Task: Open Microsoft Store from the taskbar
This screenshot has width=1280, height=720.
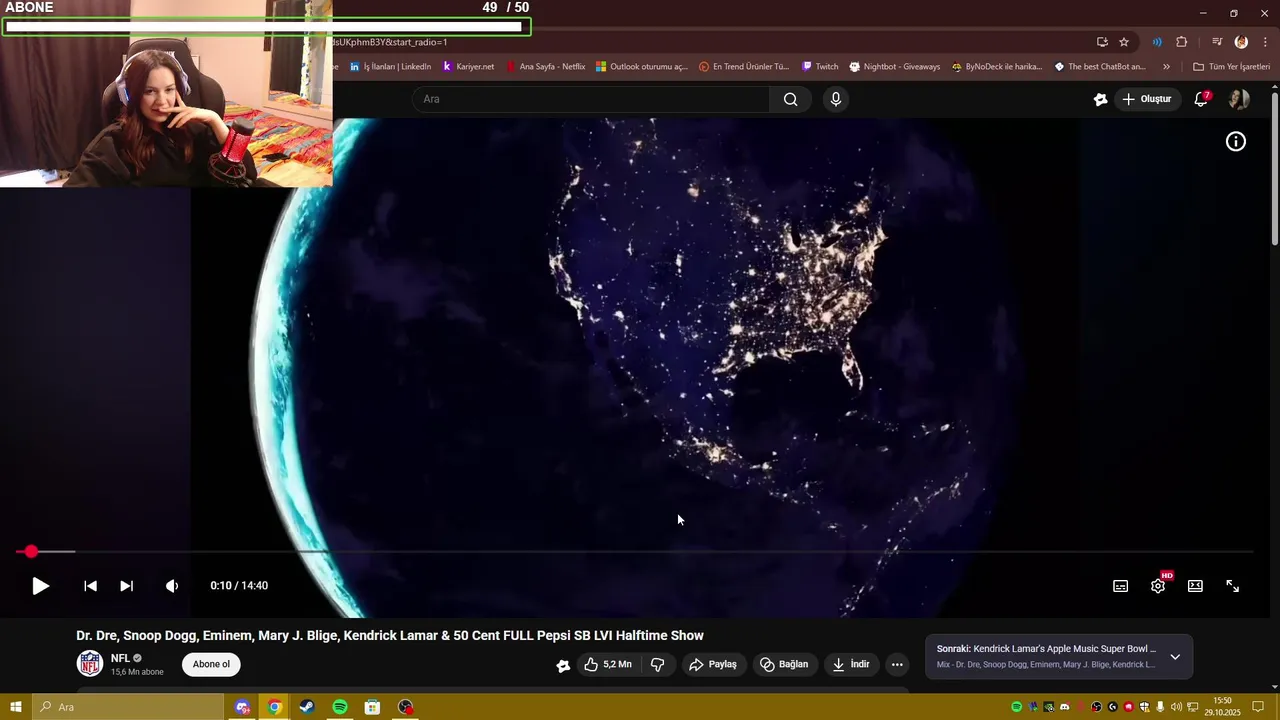Action: tap(372, 707)
